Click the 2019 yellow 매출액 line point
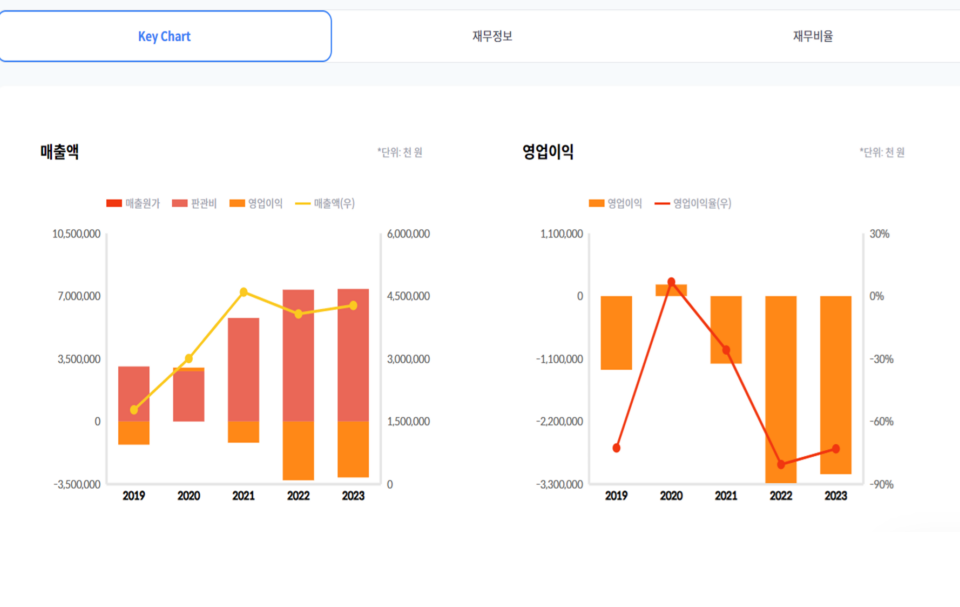 click(x=134, y=410)
